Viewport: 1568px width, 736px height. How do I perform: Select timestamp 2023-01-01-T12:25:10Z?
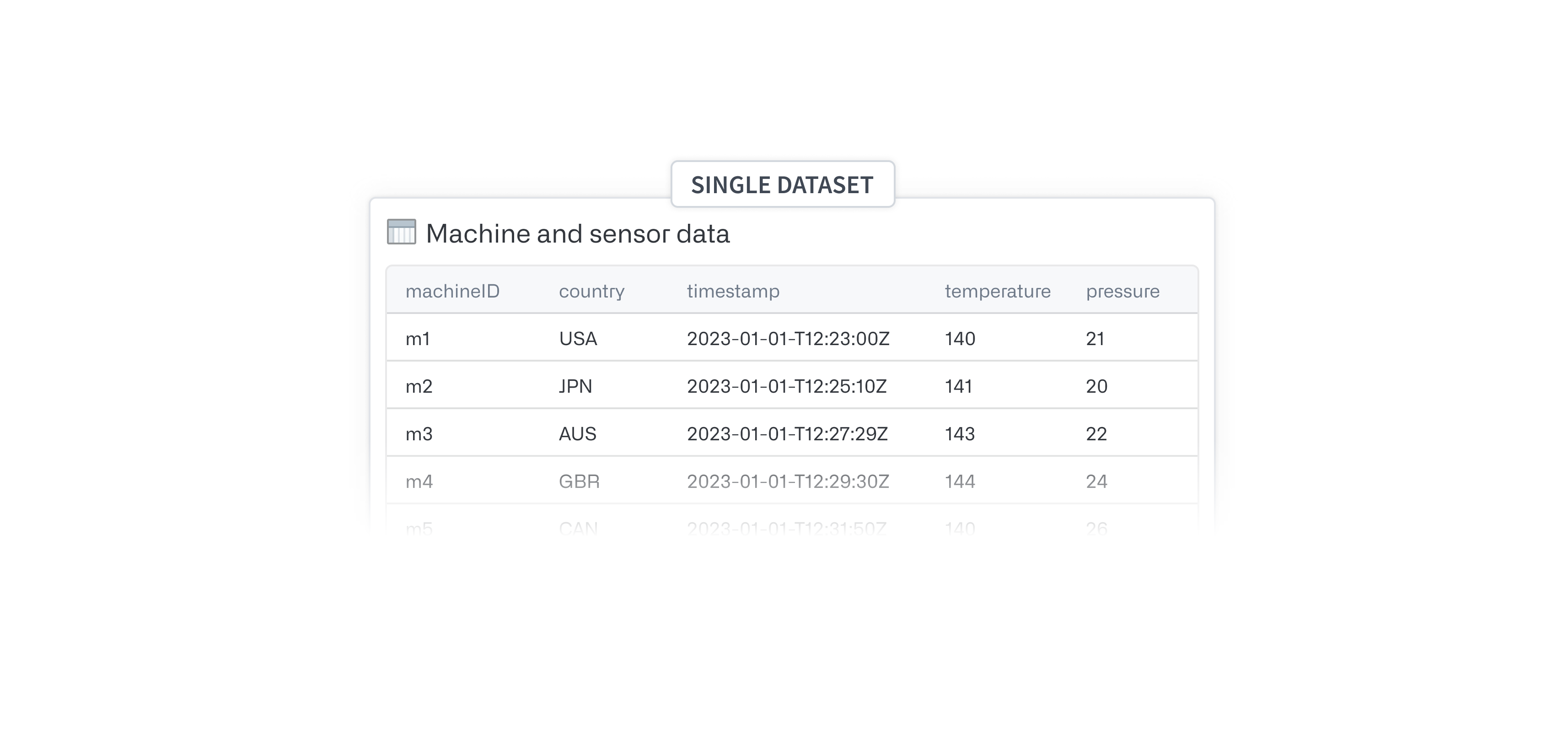[786, 386]
